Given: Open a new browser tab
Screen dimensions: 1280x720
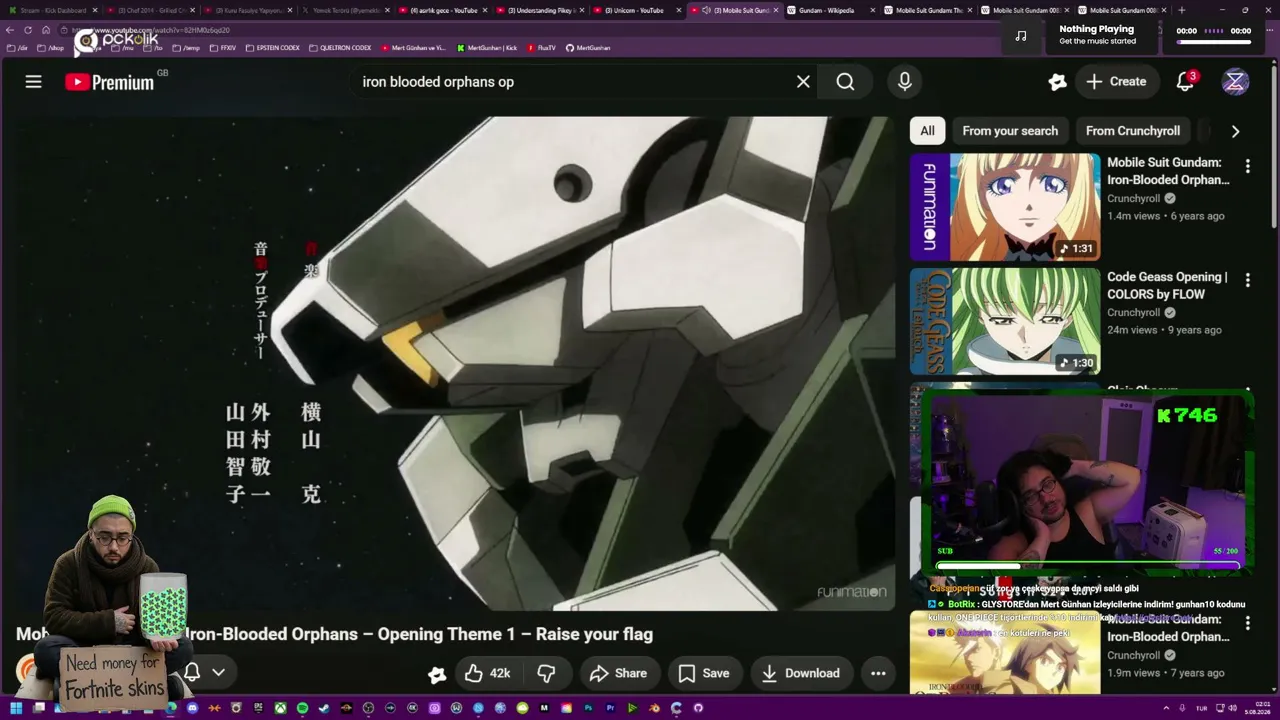Looking at the screenshot, I should (1181, 10).
